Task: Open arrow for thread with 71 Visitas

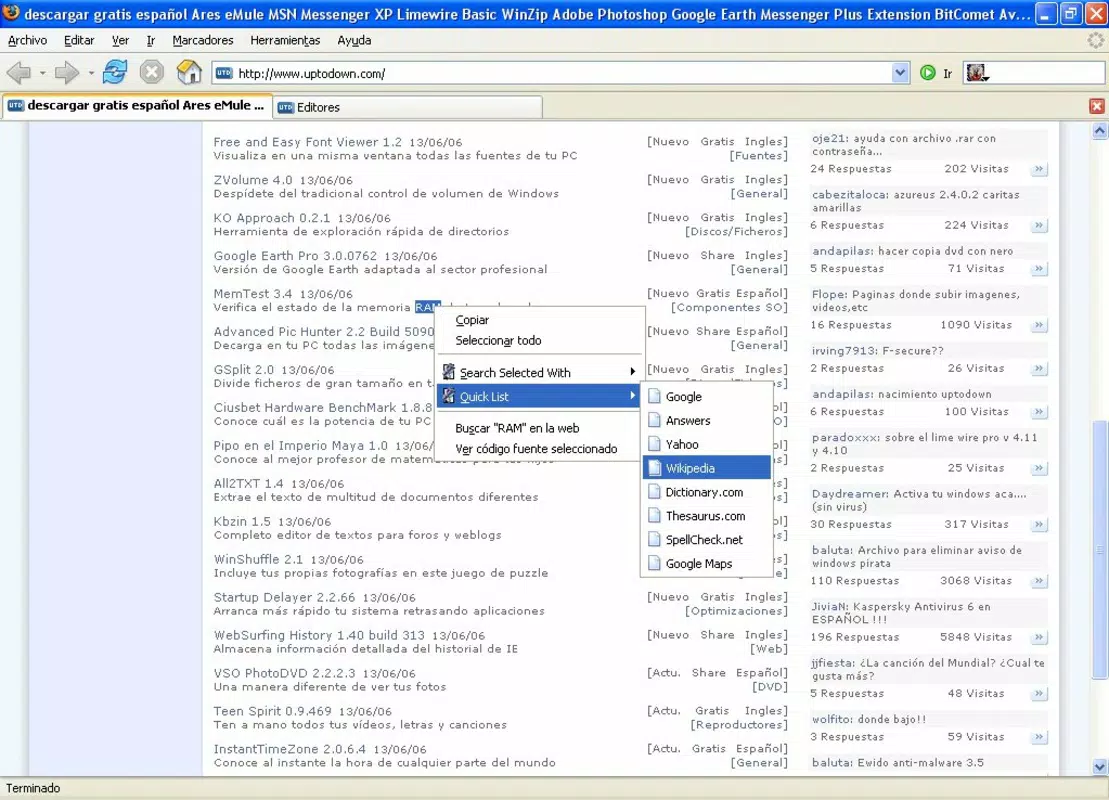Action: pos(1038,269)
